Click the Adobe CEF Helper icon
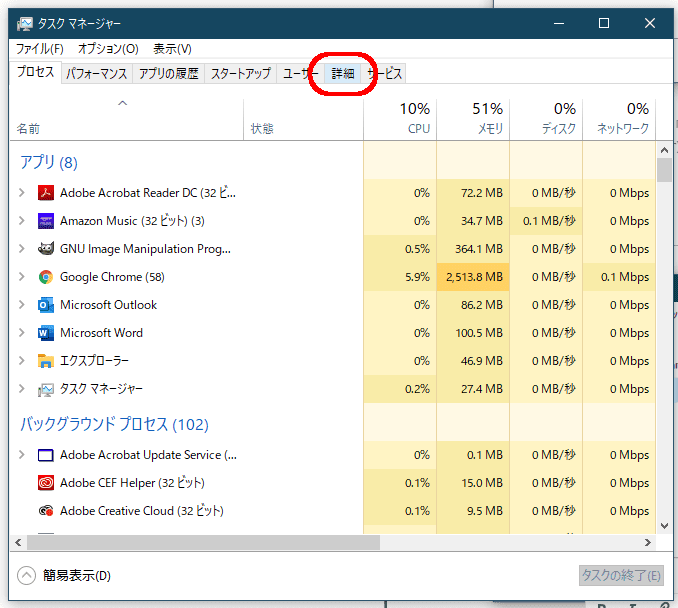The image size is (678, 608). click(46, 483)
